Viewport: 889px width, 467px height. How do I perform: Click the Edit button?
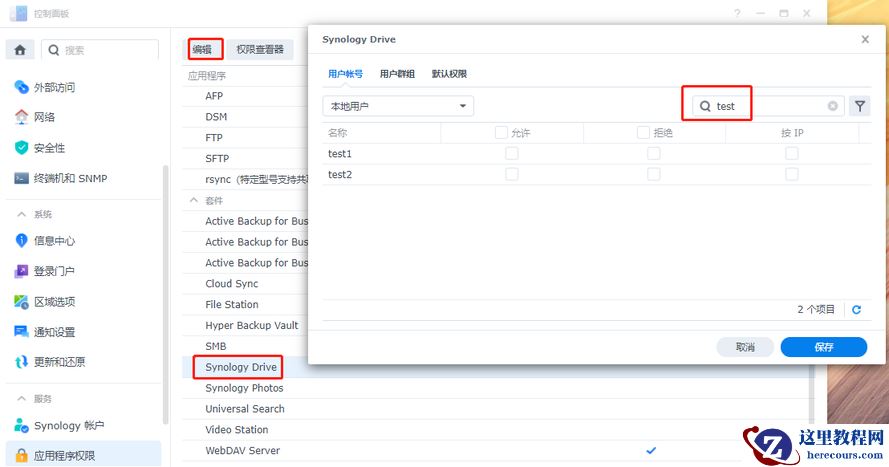(205, 49)
